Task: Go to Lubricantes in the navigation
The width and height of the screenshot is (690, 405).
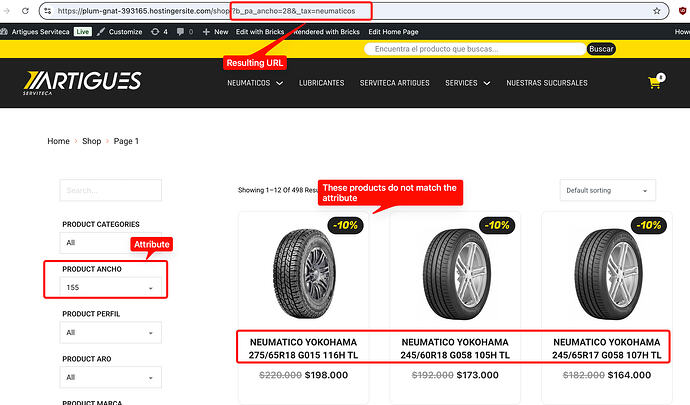Action: click(321, 82)
